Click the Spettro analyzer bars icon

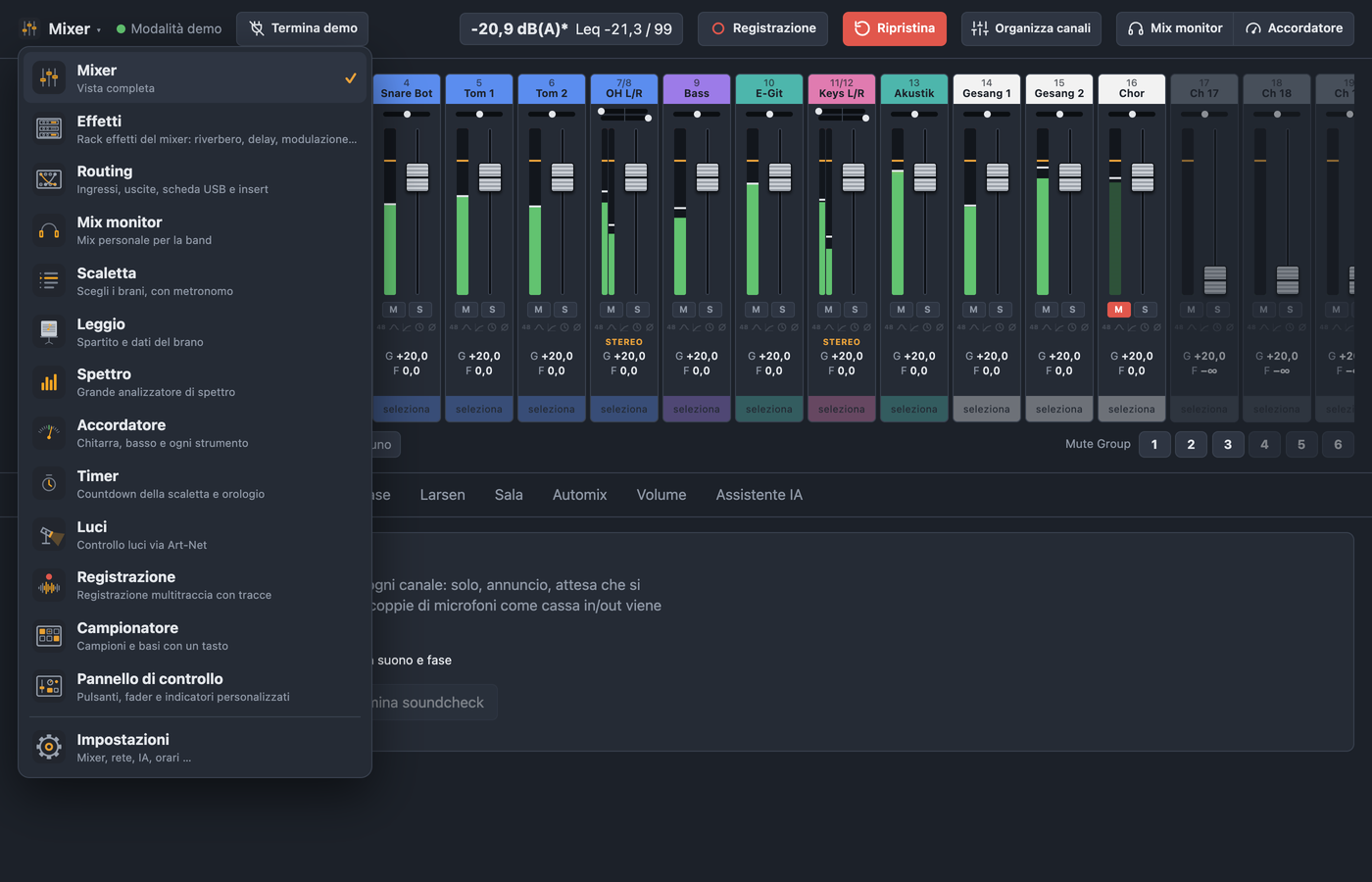pyautogui.click(x=49, y=382)
